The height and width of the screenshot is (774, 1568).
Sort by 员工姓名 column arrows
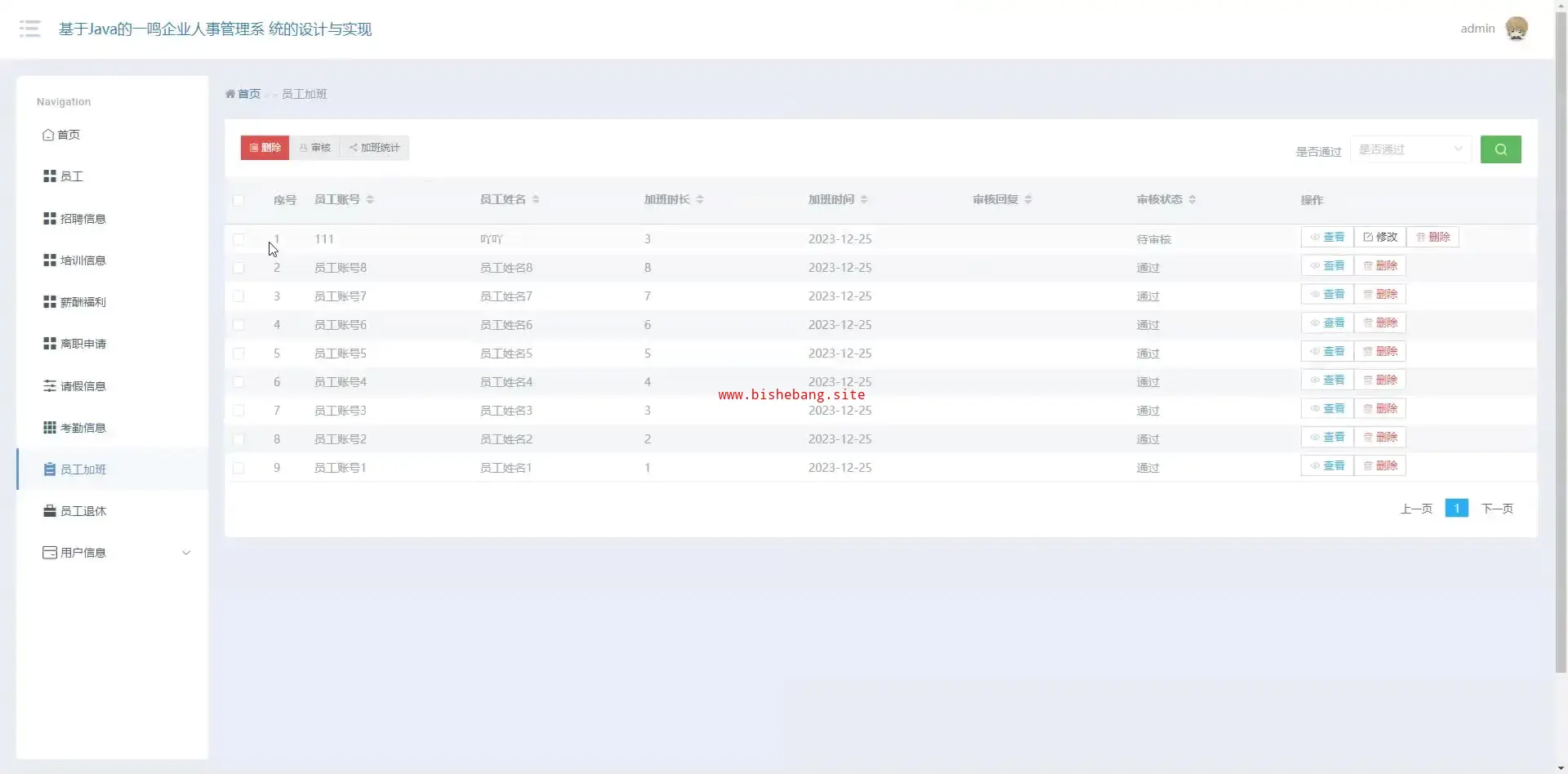(536, 199)
